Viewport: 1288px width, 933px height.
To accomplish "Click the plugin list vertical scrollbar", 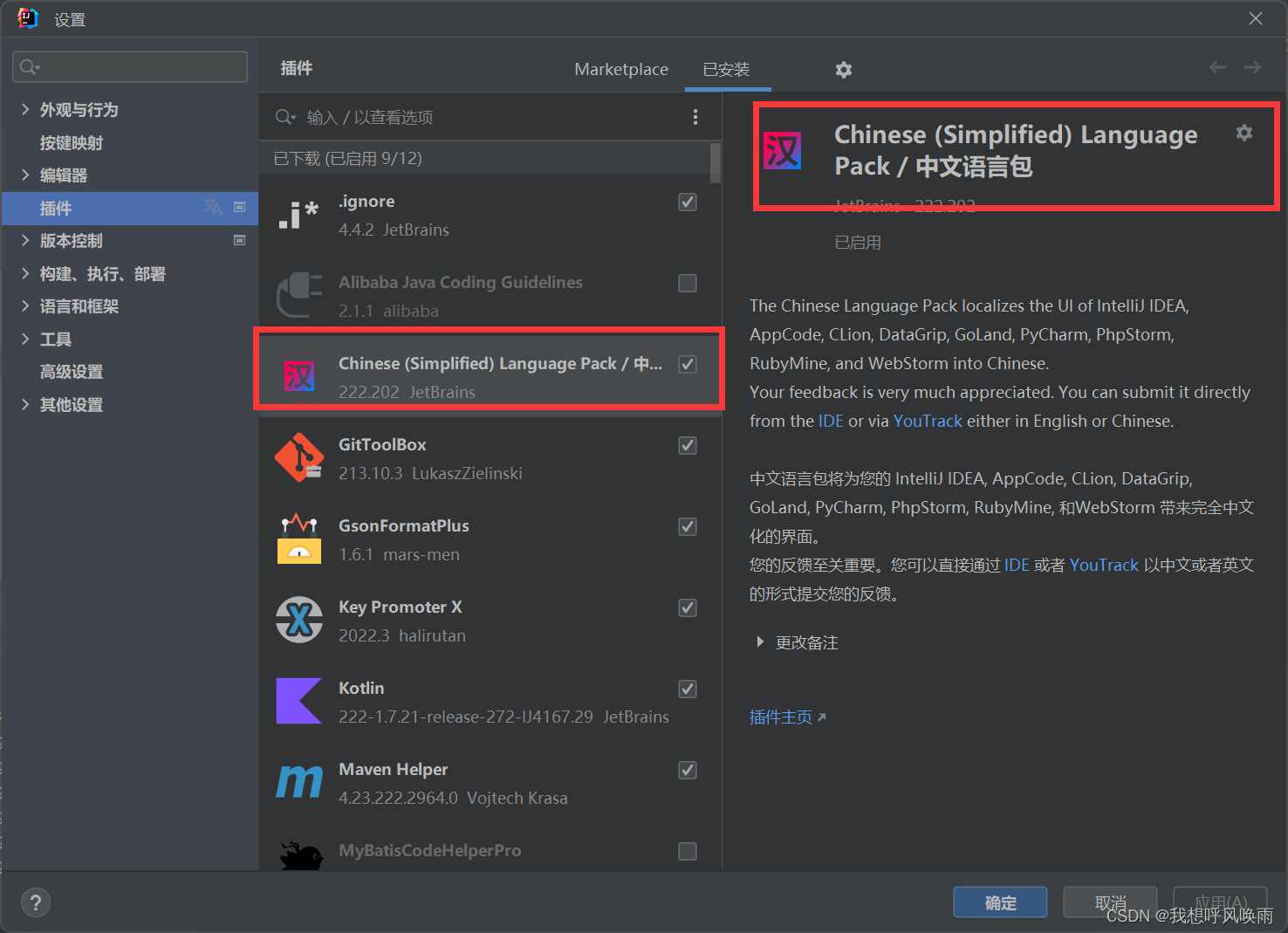I will coord(716,163).
